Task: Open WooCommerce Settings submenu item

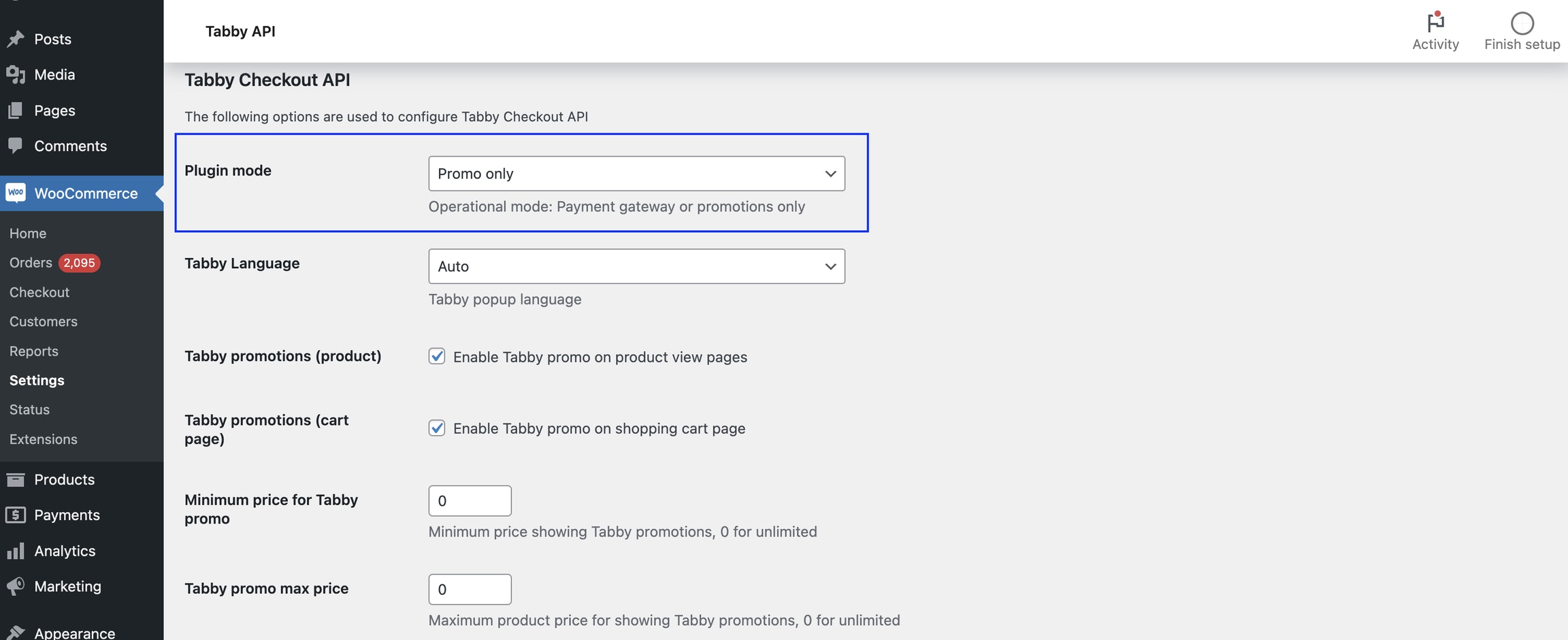Action: pyautogui.click(x=37, y=381)
